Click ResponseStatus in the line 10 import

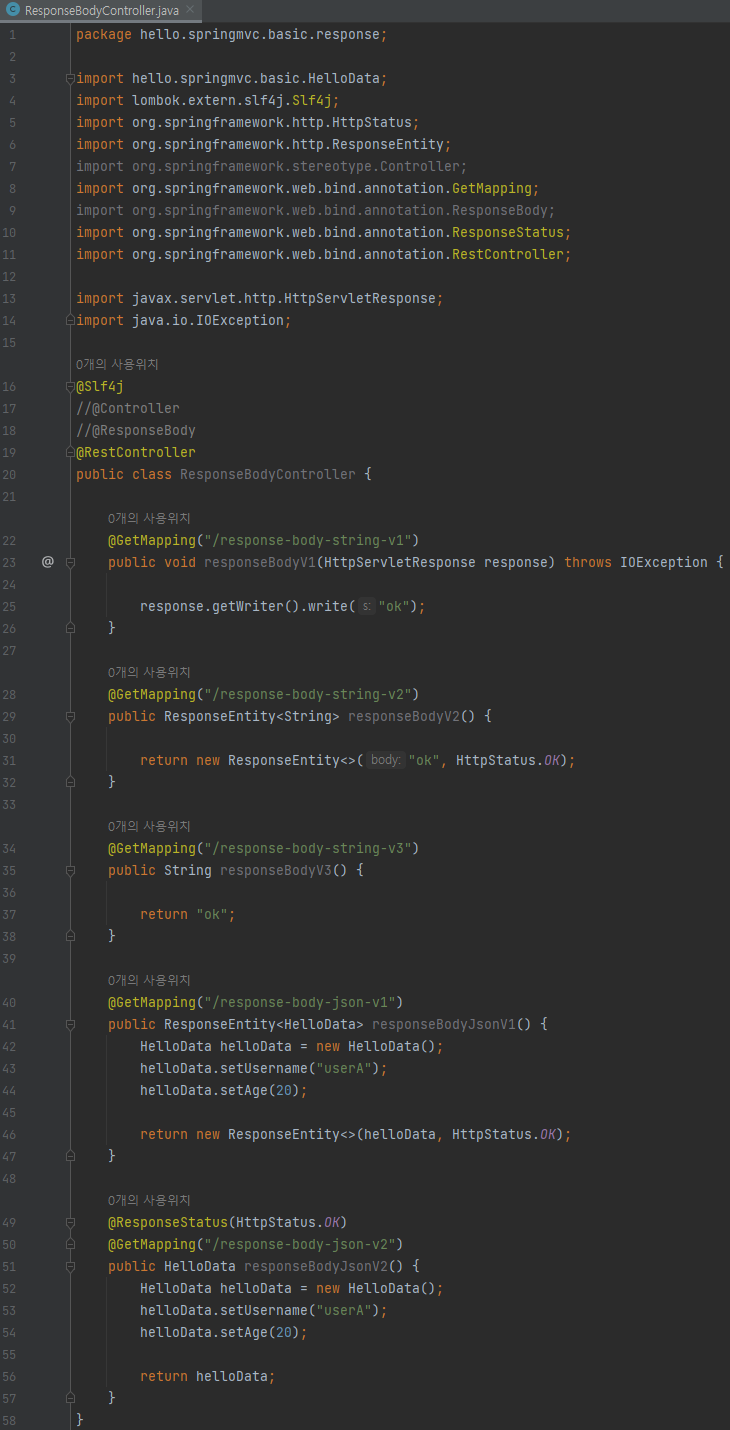pyautogui.click(x=508, y=232)
